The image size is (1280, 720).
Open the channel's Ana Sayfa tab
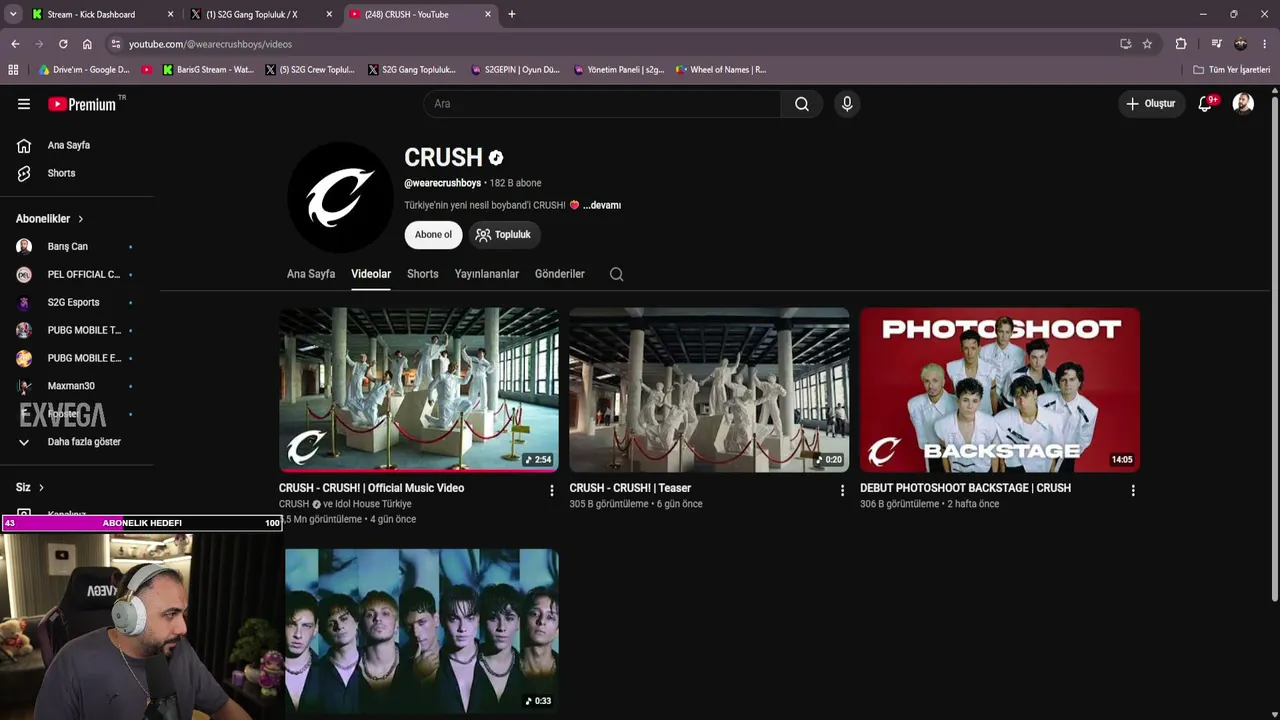pos(311,274)
